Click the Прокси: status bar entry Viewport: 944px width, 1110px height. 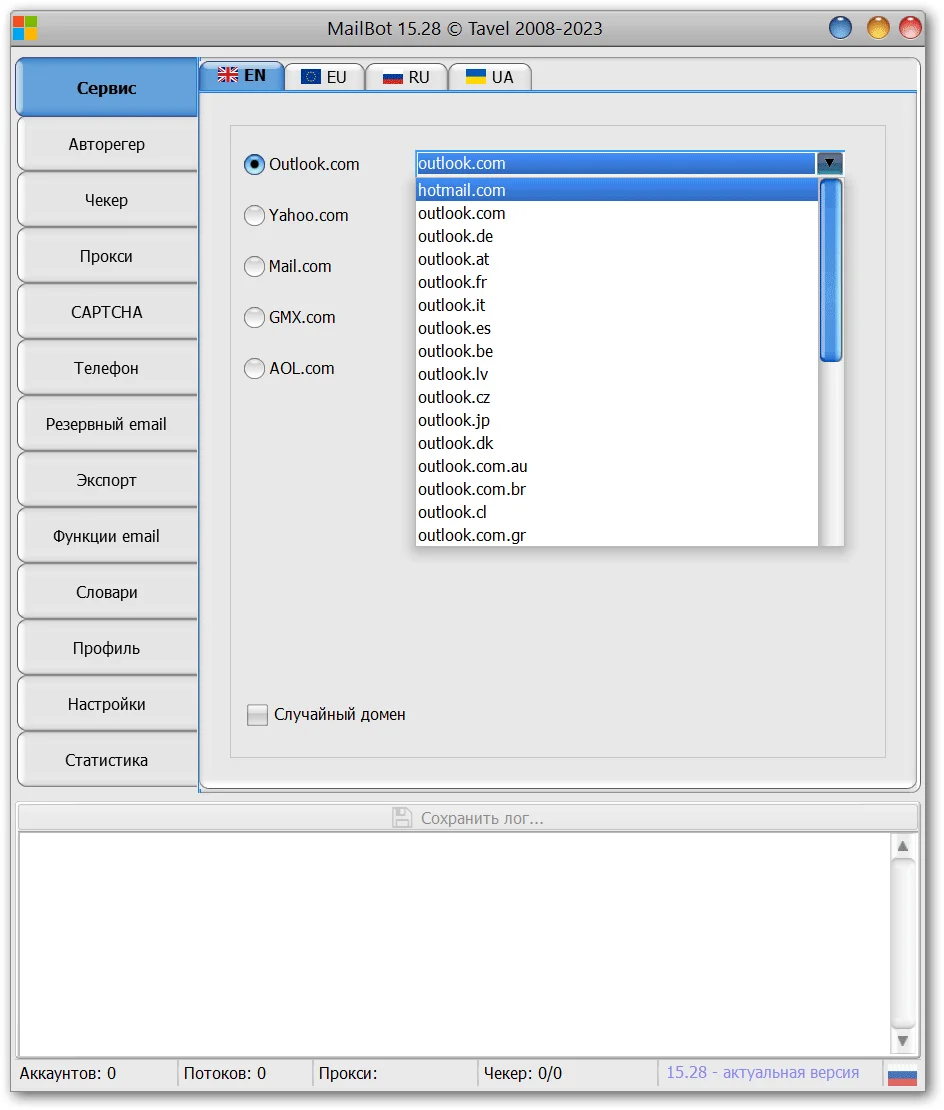click(x=348, y=1073)
